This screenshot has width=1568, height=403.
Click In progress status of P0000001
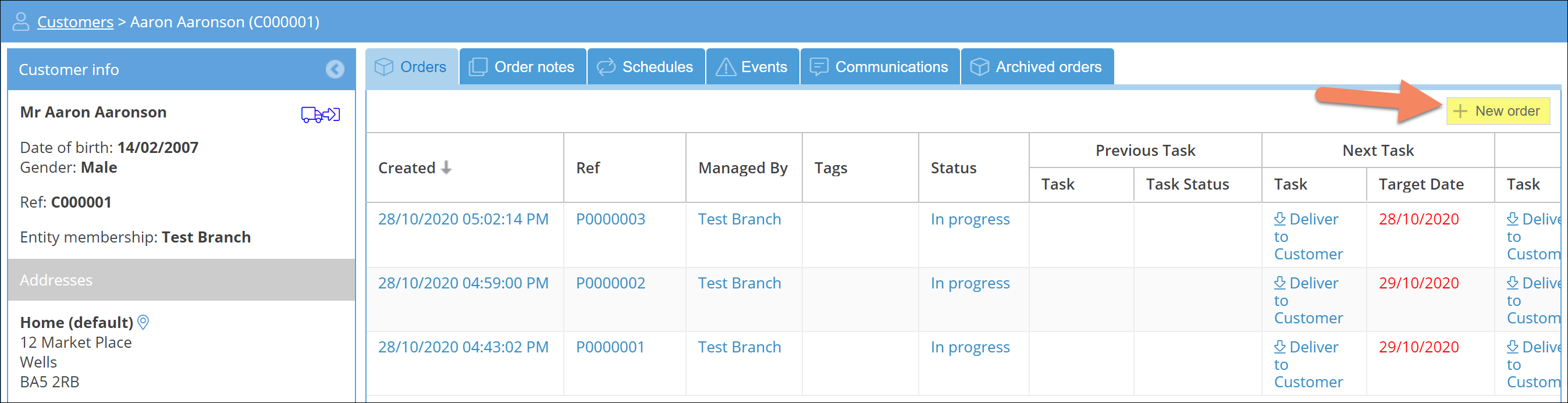970,347
